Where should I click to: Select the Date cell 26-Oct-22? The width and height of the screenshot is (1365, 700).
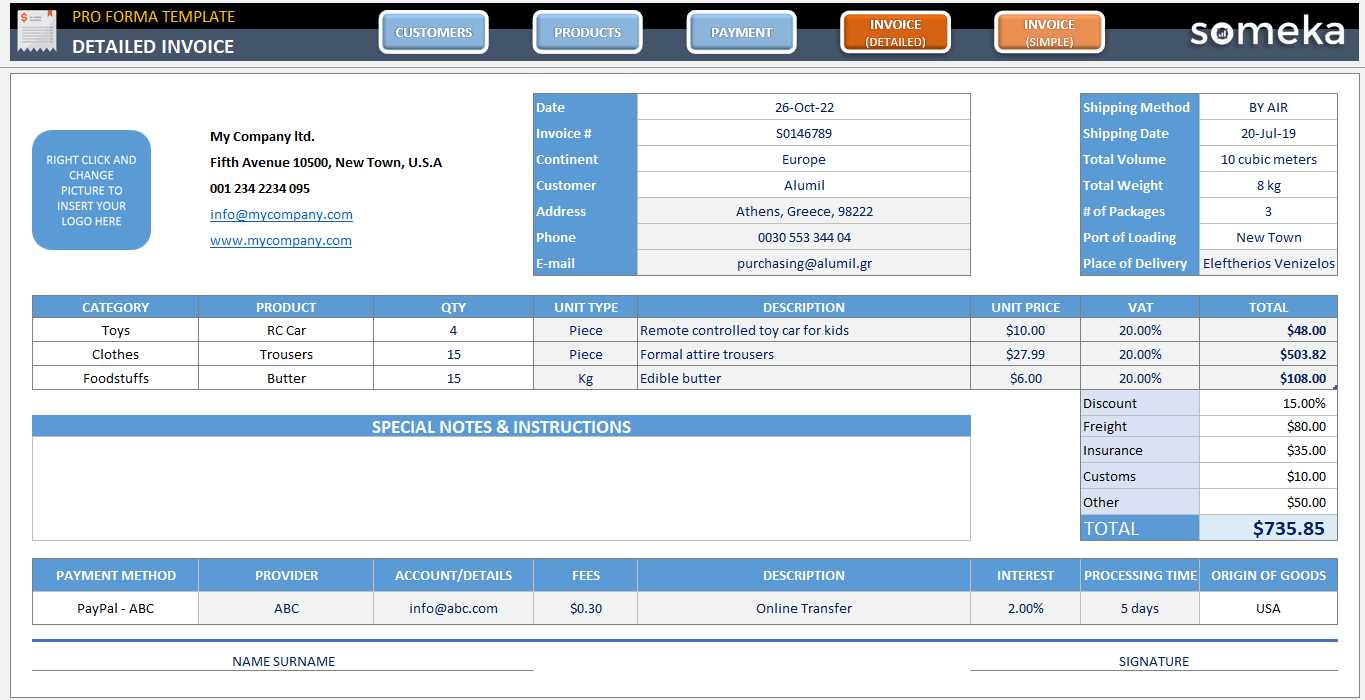click(x=804, y=107)
